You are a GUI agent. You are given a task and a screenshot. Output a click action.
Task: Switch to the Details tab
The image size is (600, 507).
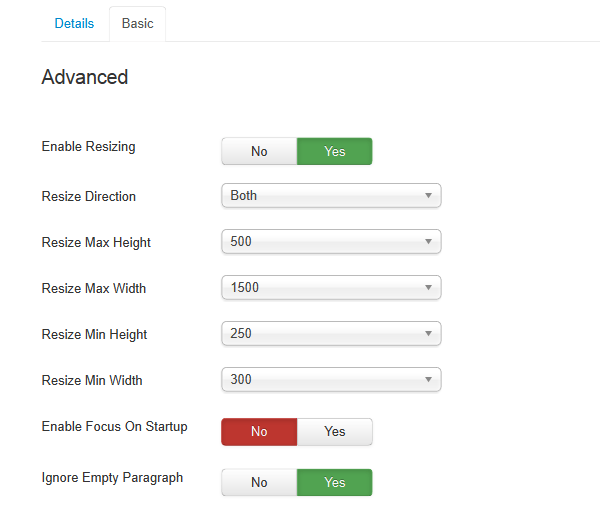pyautogui.click(x=74, y=23)
